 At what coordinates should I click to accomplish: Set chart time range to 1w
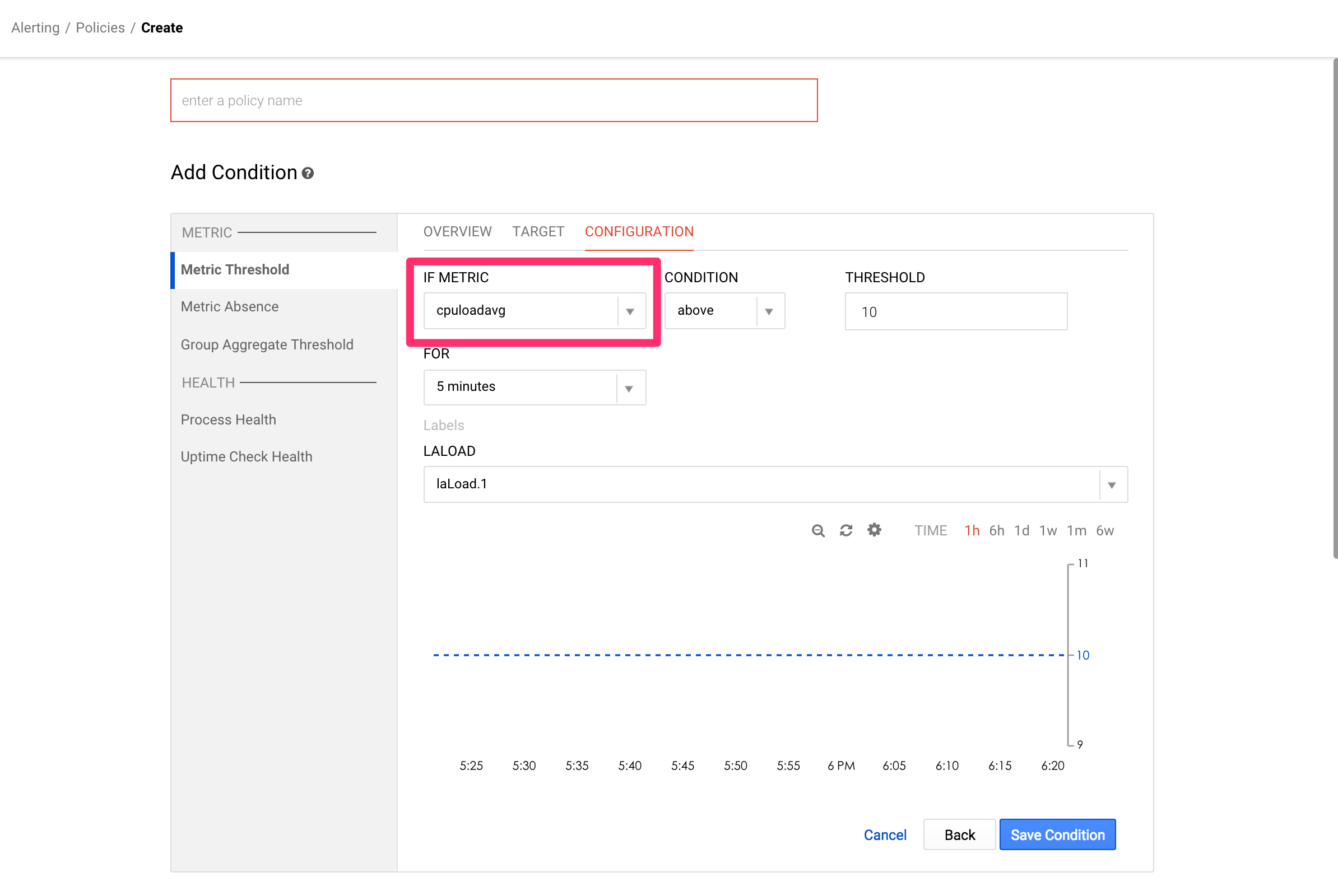coord(1048,530)
